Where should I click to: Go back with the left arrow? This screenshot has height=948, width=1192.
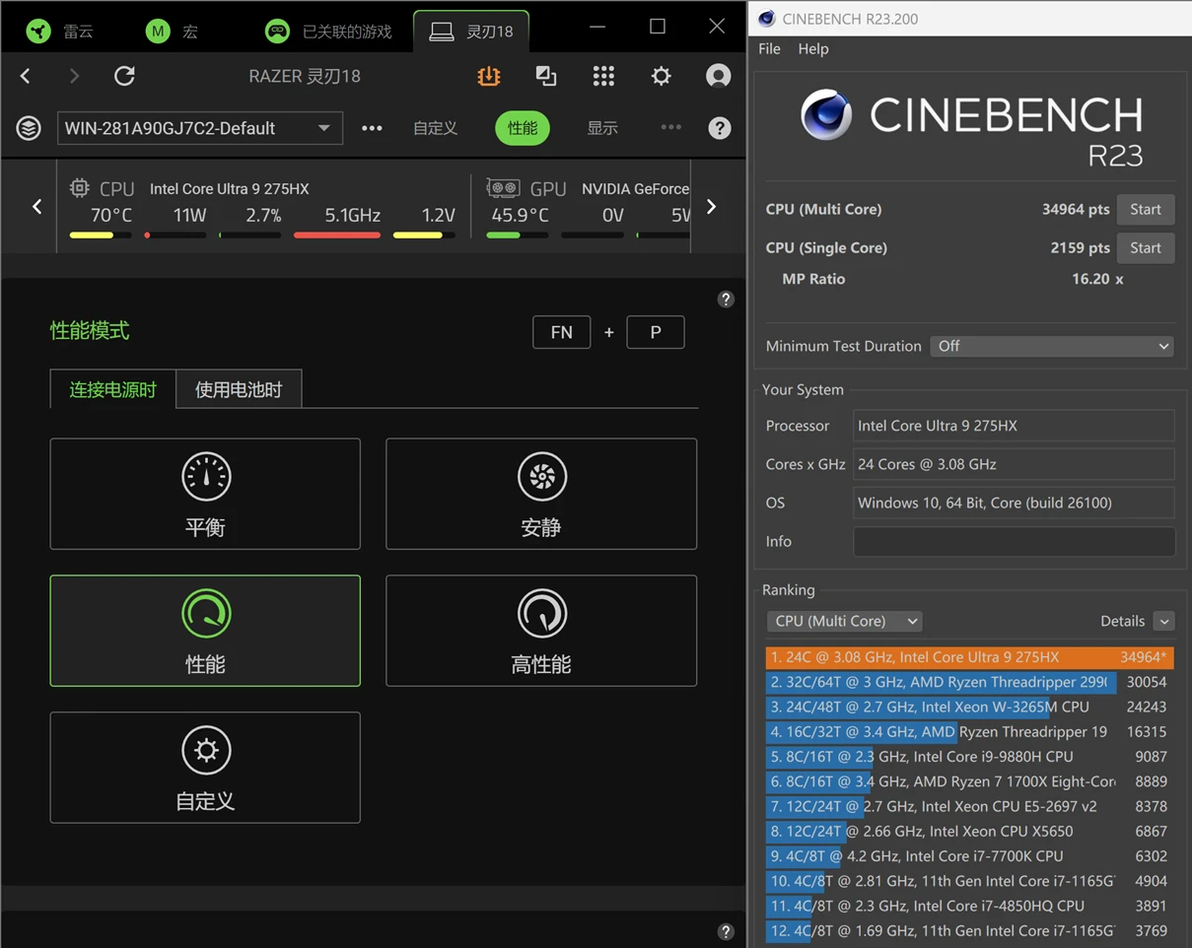coord(25,76)
